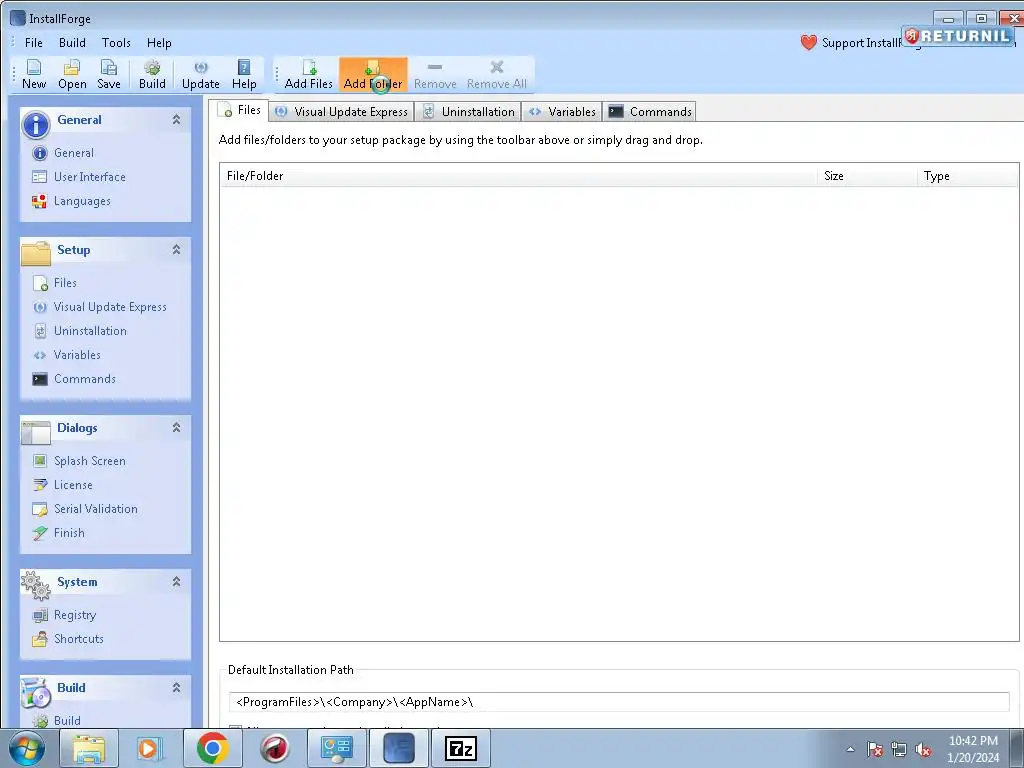Click the Build toolbar icon
Image resolution: width=1024 pixels, height=768 pixels.
click(152, 74)
